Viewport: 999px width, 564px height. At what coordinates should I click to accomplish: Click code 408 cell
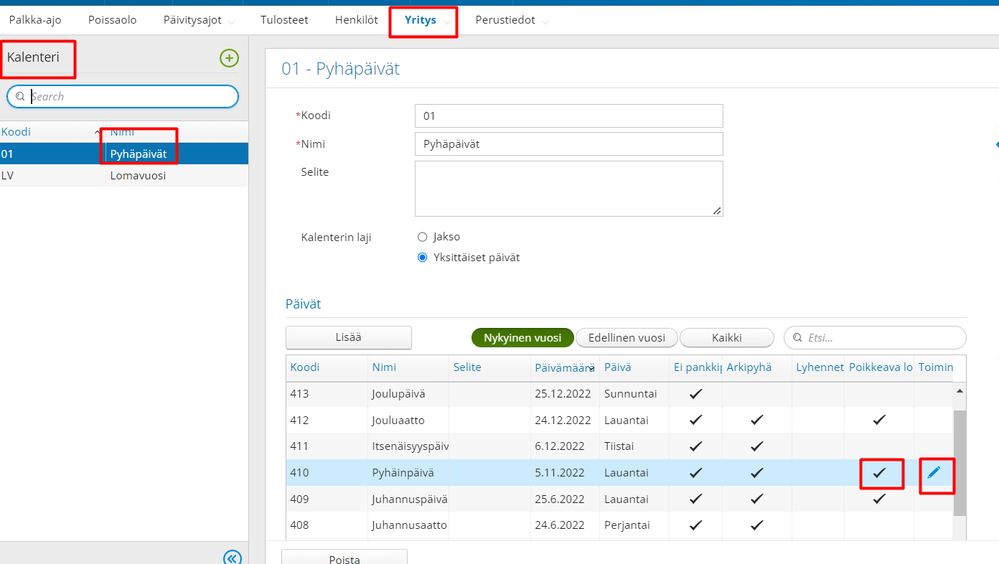(299, 525)
